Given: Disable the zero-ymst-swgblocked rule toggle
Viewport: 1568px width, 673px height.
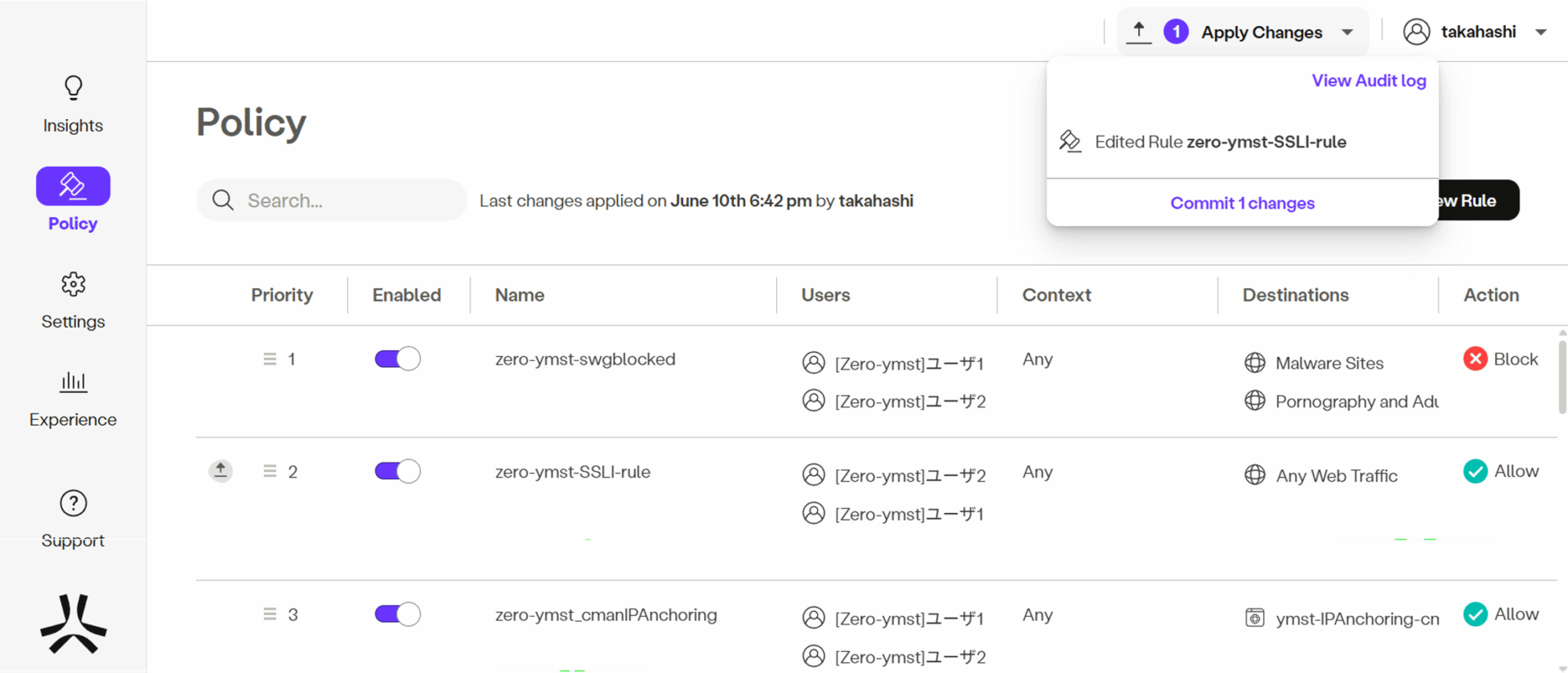Looking at the screenshot, I should pyautogui.click(x=397, y=359).
